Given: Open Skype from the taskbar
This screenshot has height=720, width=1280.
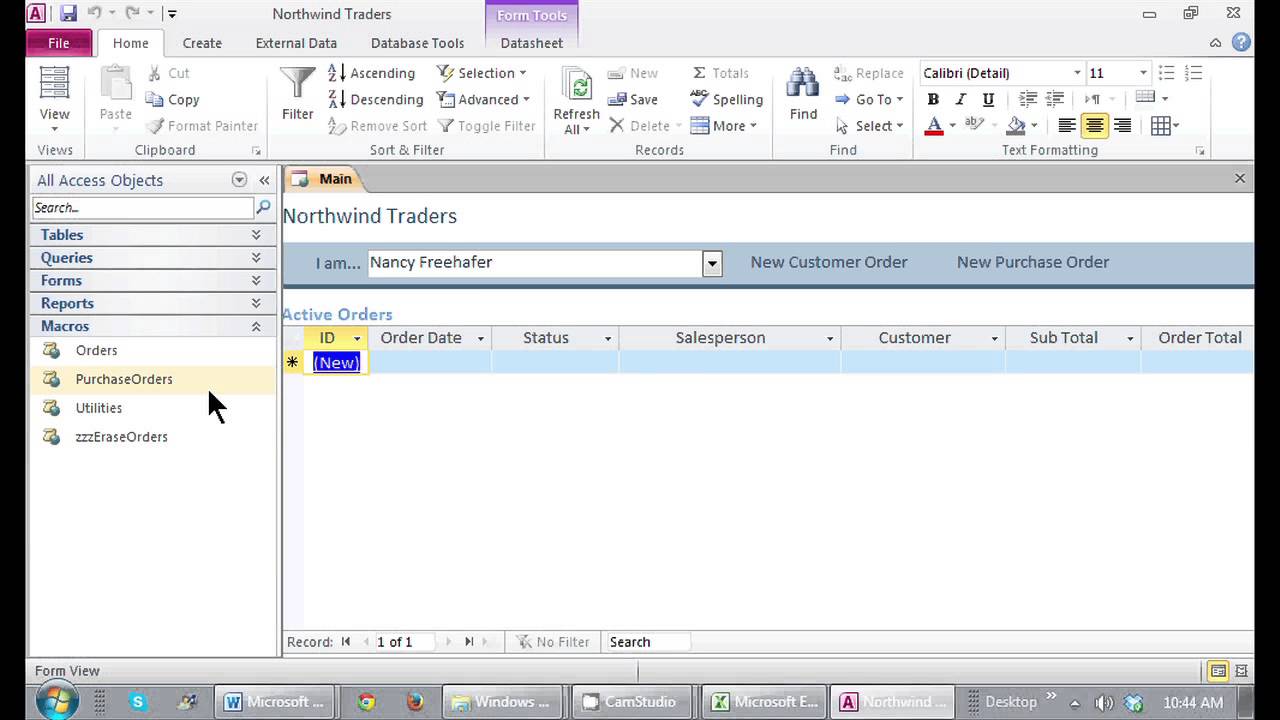Looking at the screenshot, I should click(138, 702).
